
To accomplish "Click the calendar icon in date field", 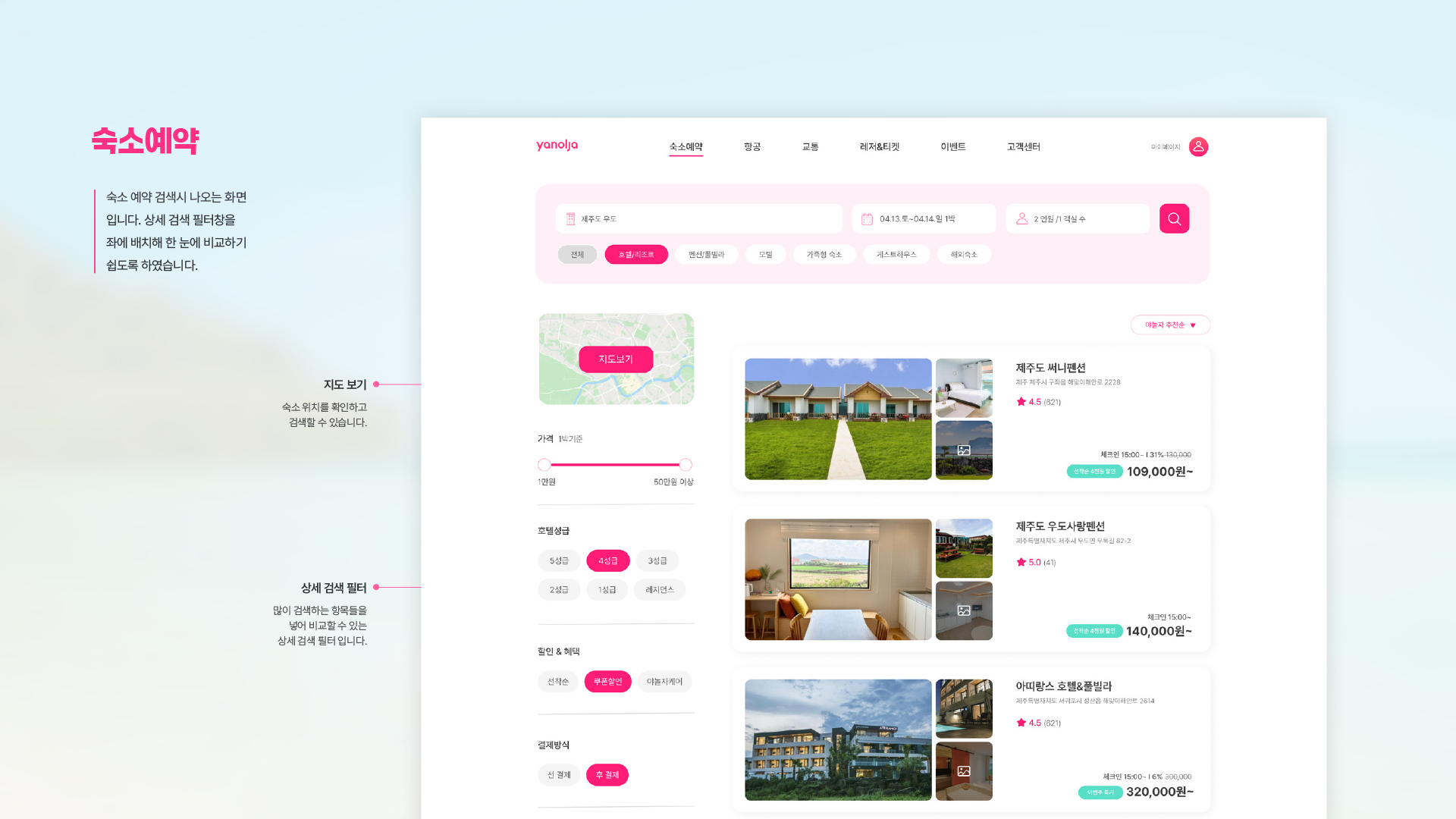I will click(x=867, y=218).
